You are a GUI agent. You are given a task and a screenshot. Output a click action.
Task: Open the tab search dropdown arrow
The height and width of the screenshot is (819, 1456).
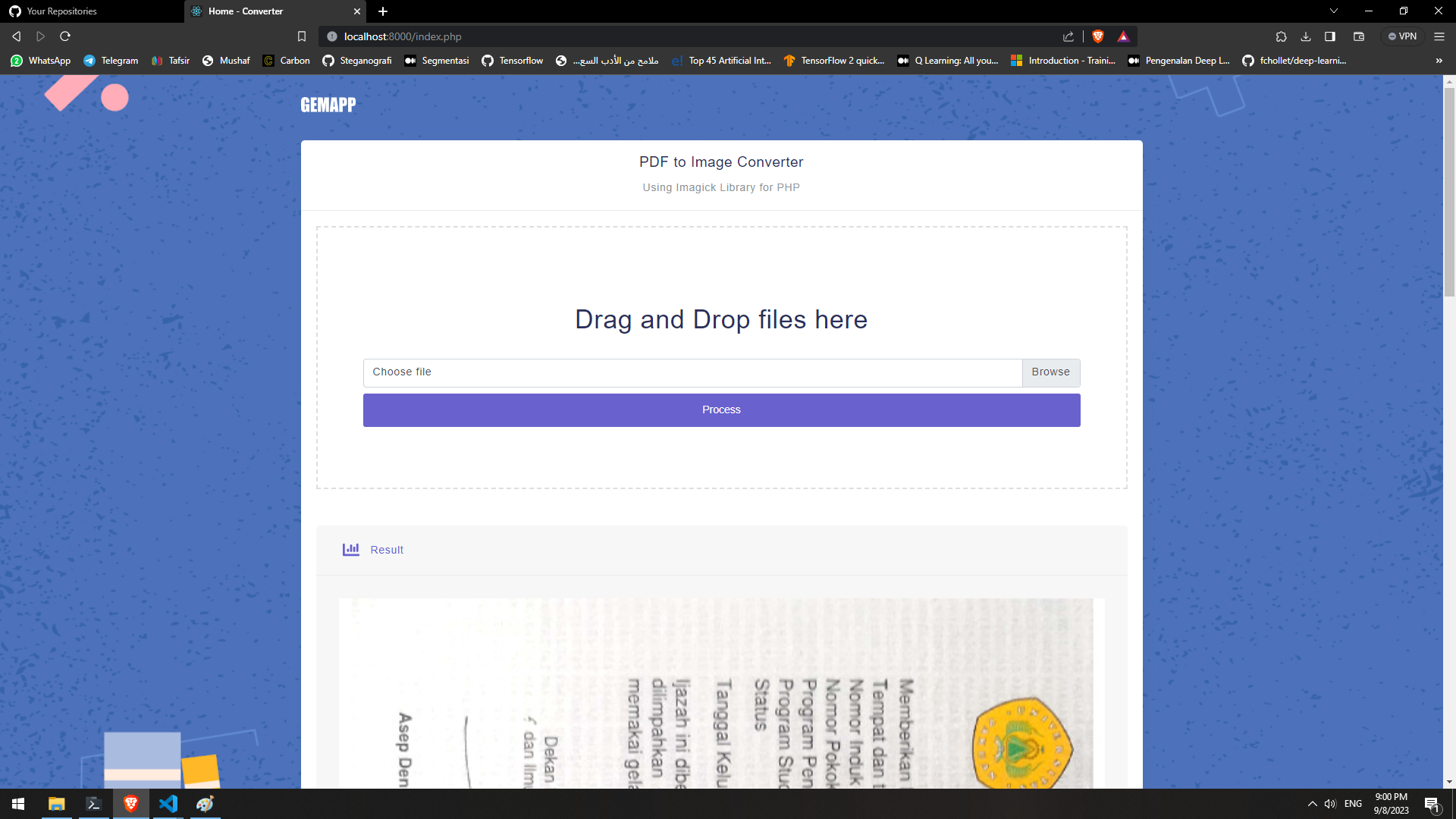[1334, 11]
